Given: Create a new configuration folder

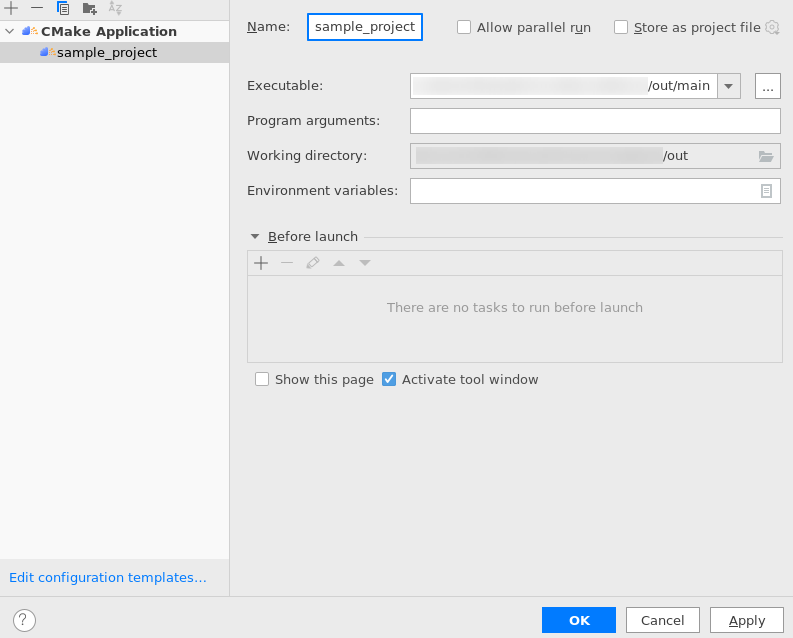Looking at the screenshot, I should (90, 8).
